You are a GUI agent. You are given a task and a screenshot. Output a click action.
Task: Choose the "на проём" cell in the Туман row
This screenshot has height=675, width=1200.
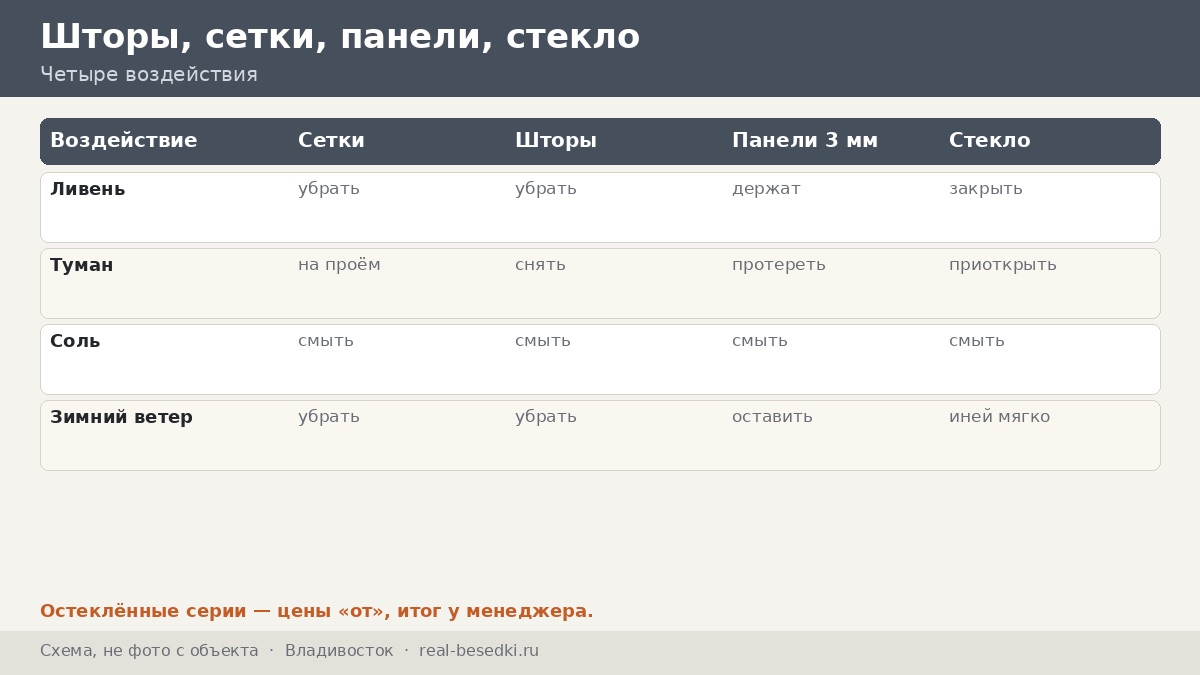[x=339, y=265]
